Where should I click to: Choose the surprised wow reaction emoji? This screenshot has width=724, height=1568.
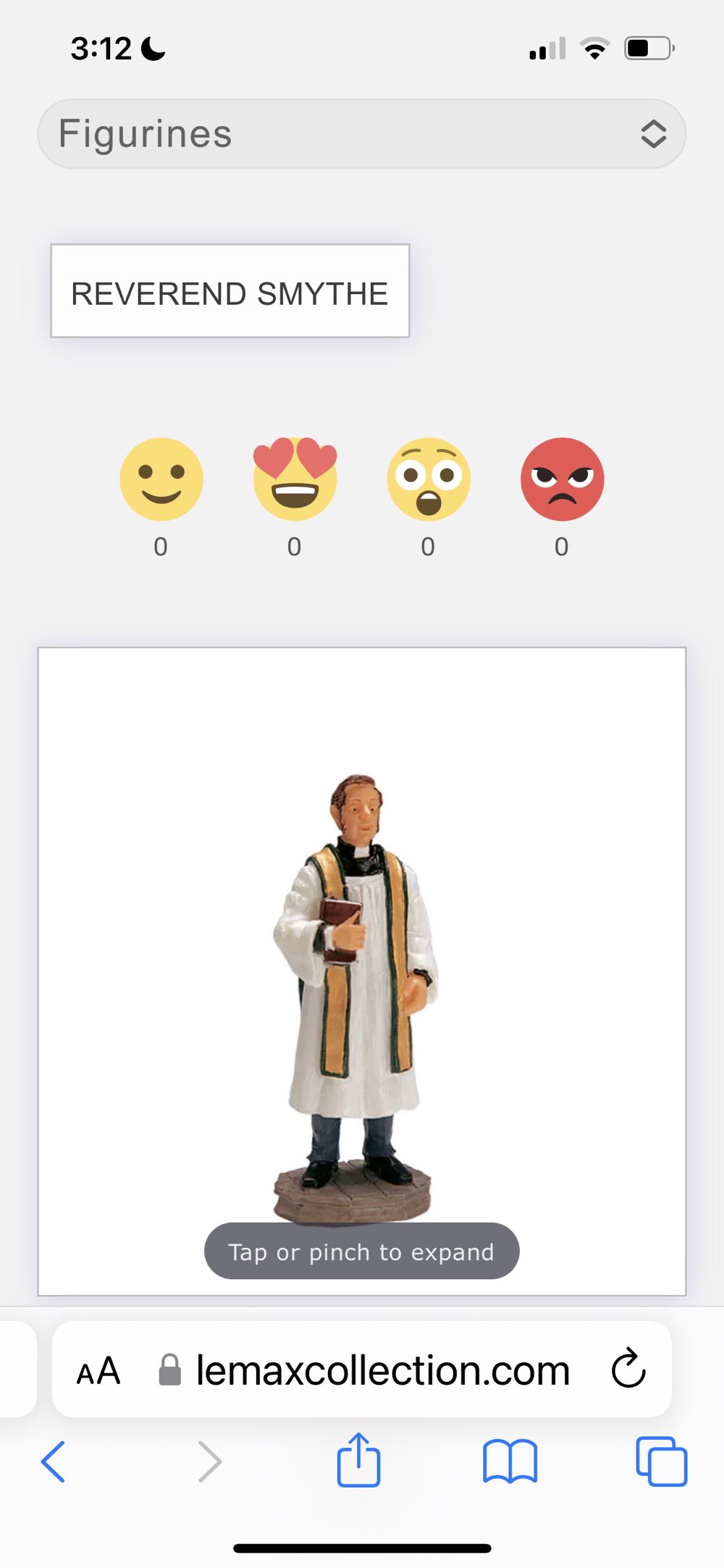429,479
